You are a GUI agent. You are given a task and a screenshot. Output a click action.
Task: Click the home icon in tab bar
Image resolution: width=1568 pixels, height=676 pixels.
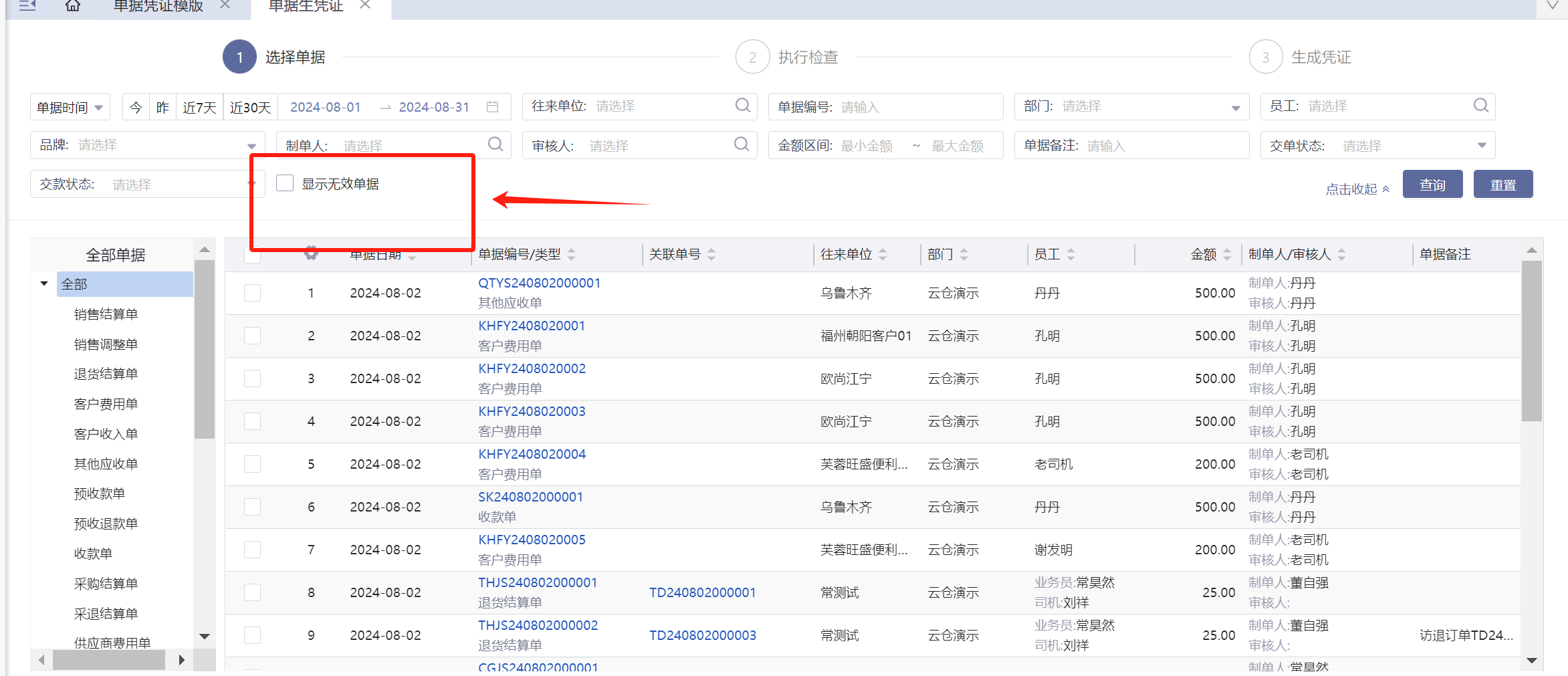coord(73,6)
